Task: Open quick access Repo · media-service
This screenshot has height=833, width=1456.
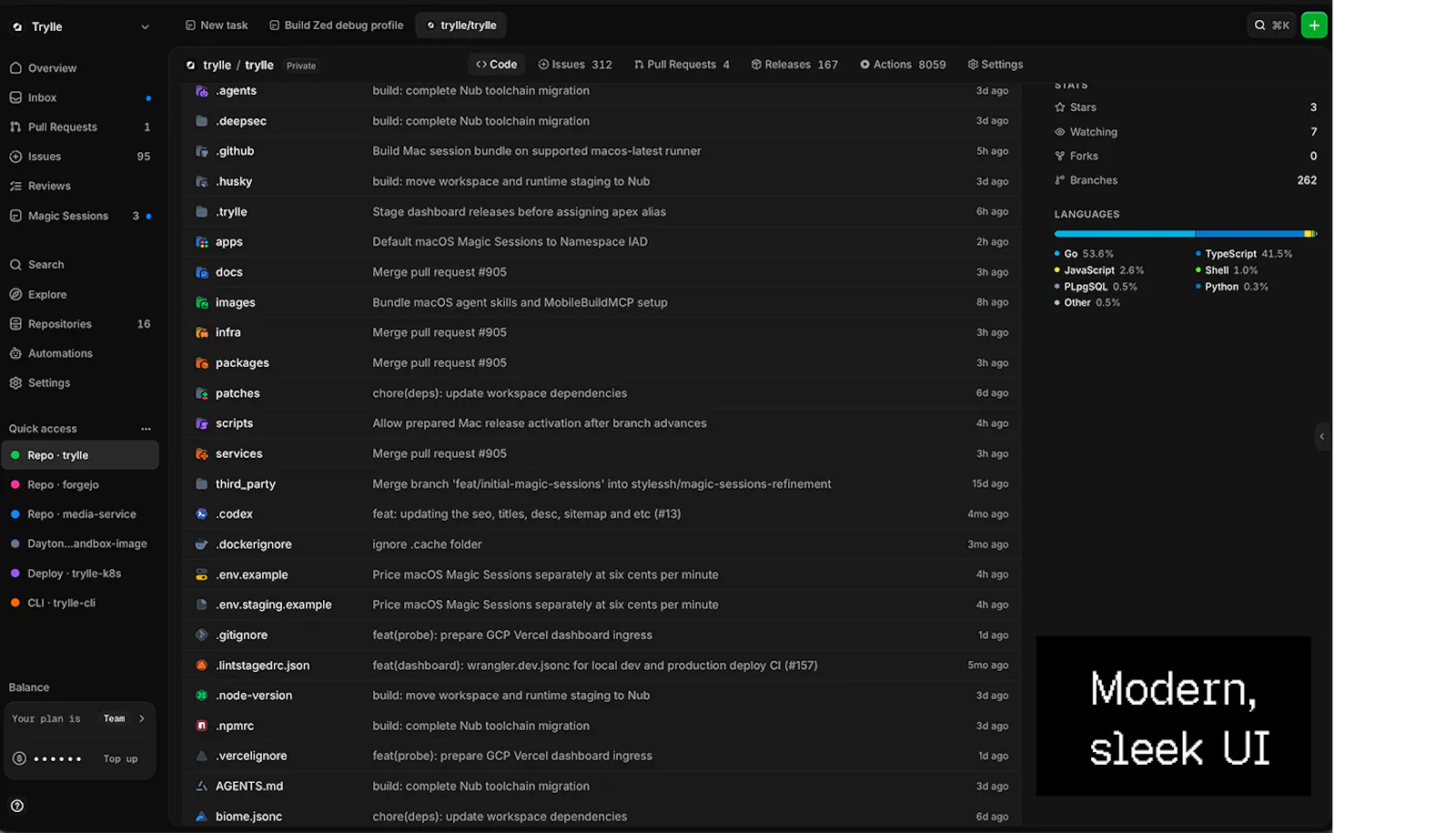Action: [80, 514]
